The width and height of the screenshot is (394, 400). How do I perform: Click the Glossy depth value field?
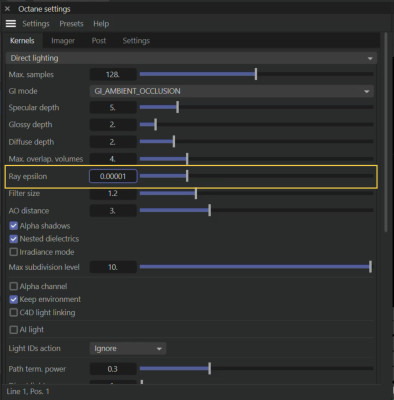[x=113, y=124]
